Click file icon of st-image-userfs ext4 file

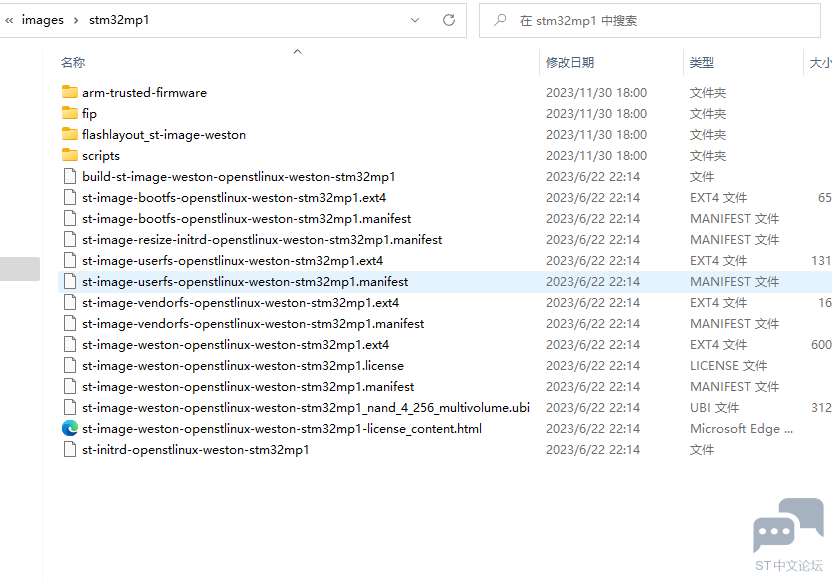tap(70, 260)
